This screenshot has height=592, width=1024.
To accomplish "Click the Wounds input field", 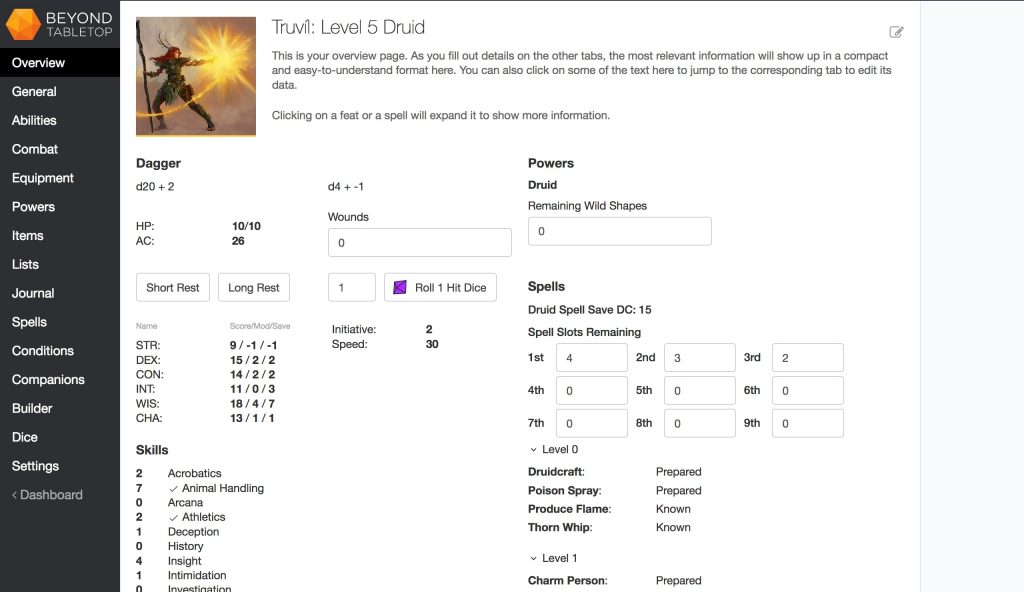I will pos(419,242).
